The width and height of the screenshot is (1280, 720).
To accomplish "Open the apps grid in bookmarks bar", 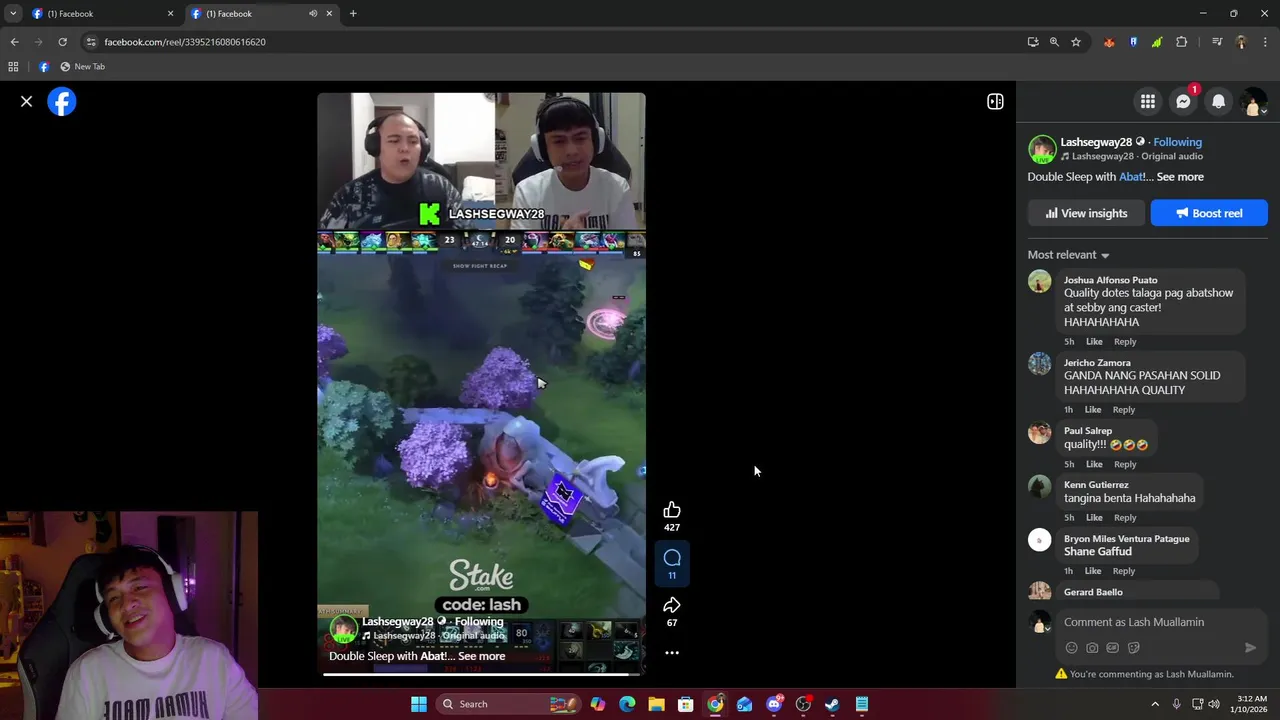I will (13, 67).
